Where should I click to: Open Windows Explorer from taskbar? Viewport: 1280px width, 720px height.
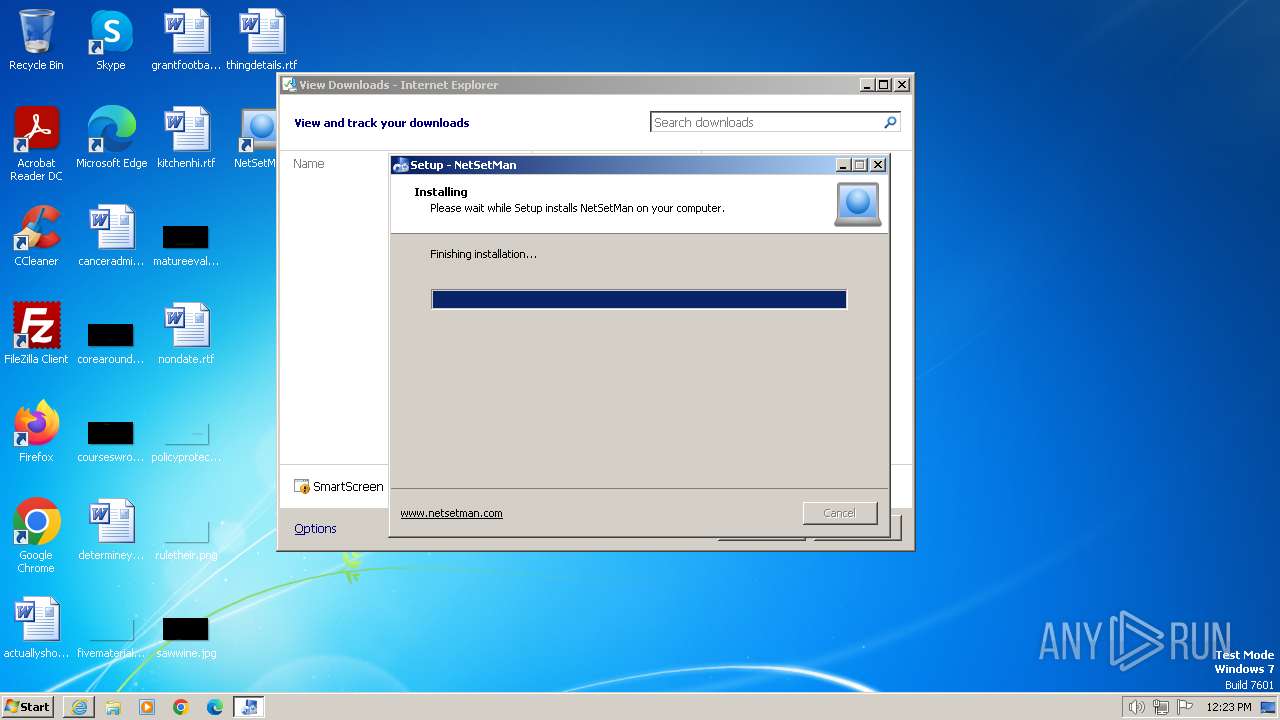point(113,707)
